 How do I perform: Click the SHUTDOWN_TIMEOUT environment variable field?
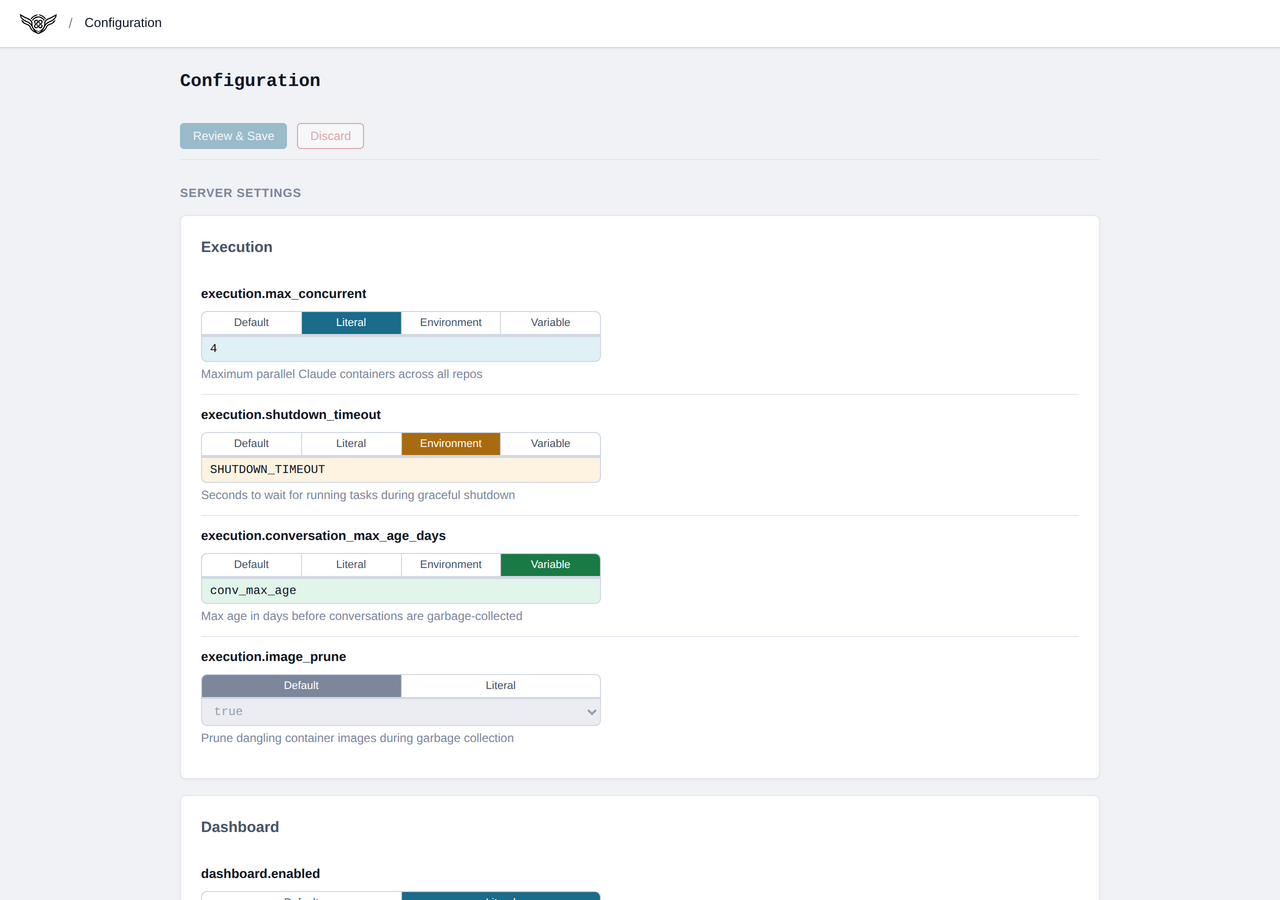pos(400,469)
